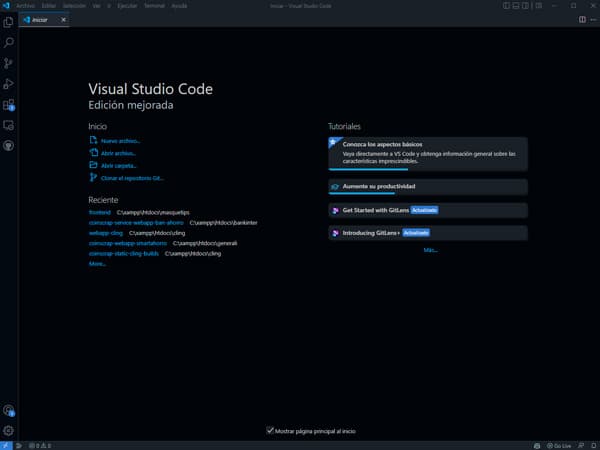This screenshot has width=600, height=450.
Task: Open the Remote Explorer view
Action: point(8,125)
